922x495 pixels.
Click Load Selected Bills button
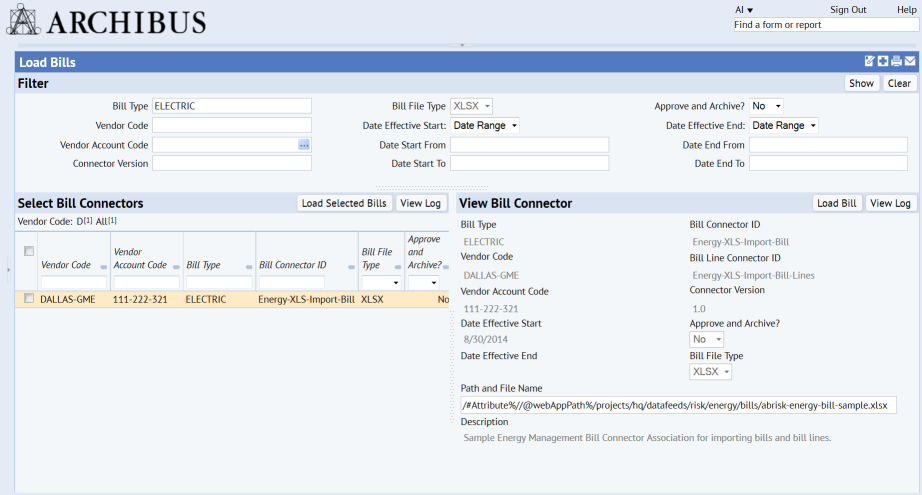point(344,203)
